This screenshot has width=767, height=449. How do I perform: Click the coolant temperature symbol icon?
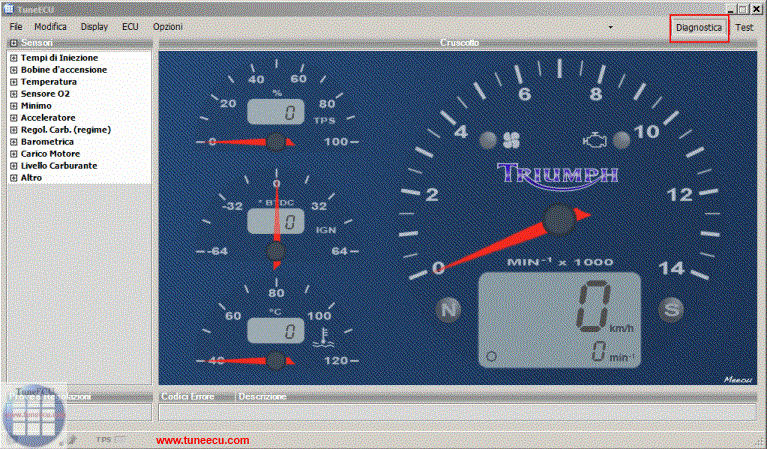[323, 337]
